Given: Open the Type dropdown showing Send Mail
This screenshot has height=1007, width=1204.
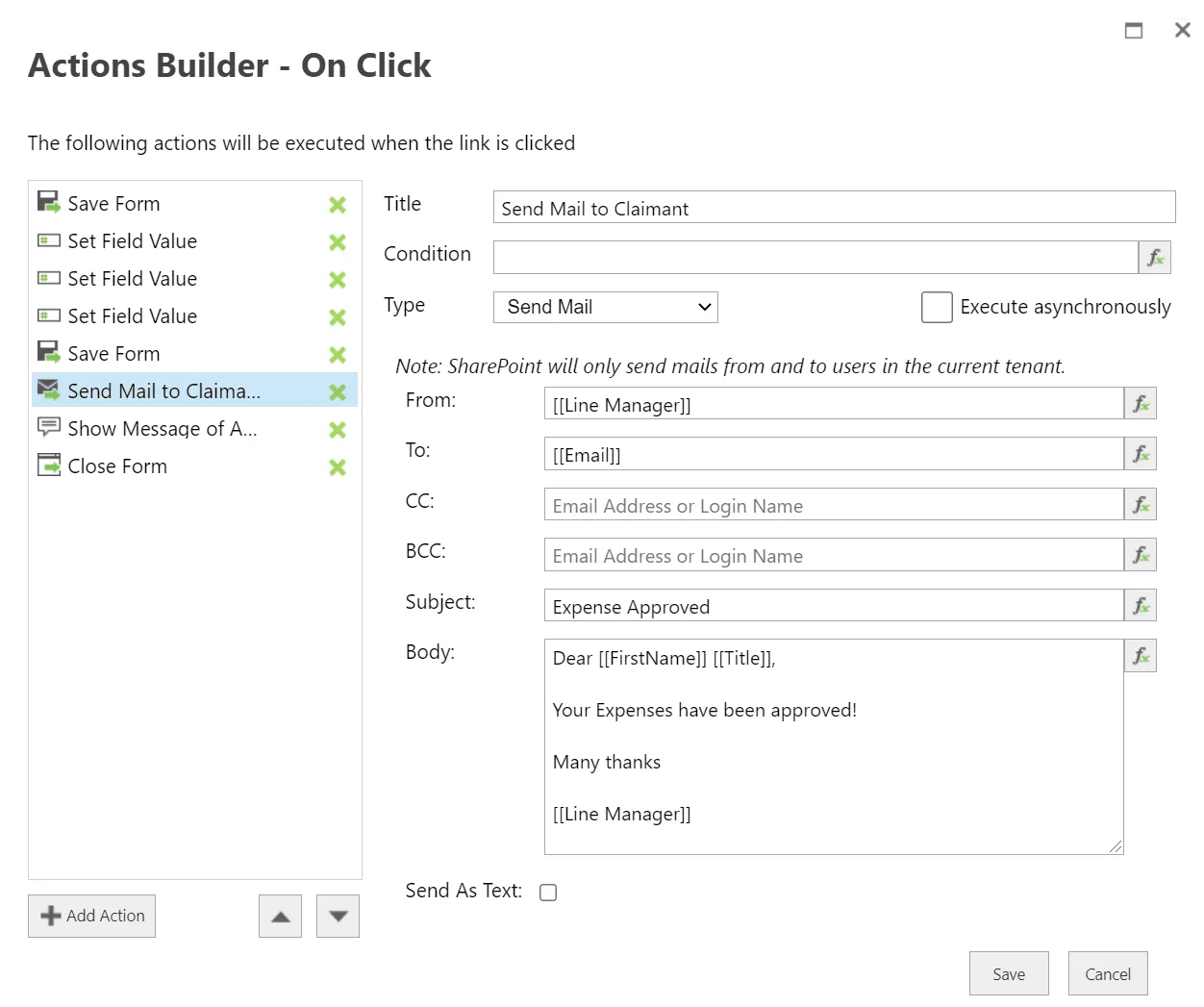Looking at the screenshot, I should click(605, 307).
